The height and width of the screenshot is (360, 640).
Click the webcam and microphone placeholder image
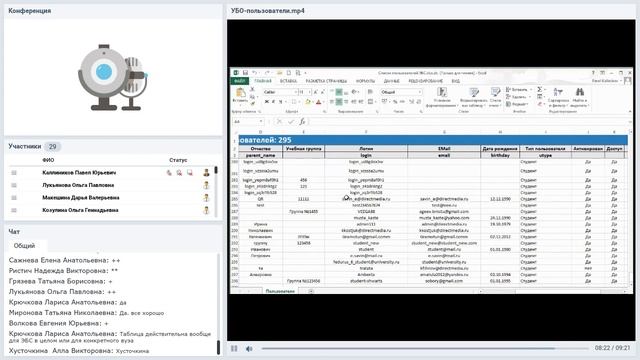click(113, 77)
